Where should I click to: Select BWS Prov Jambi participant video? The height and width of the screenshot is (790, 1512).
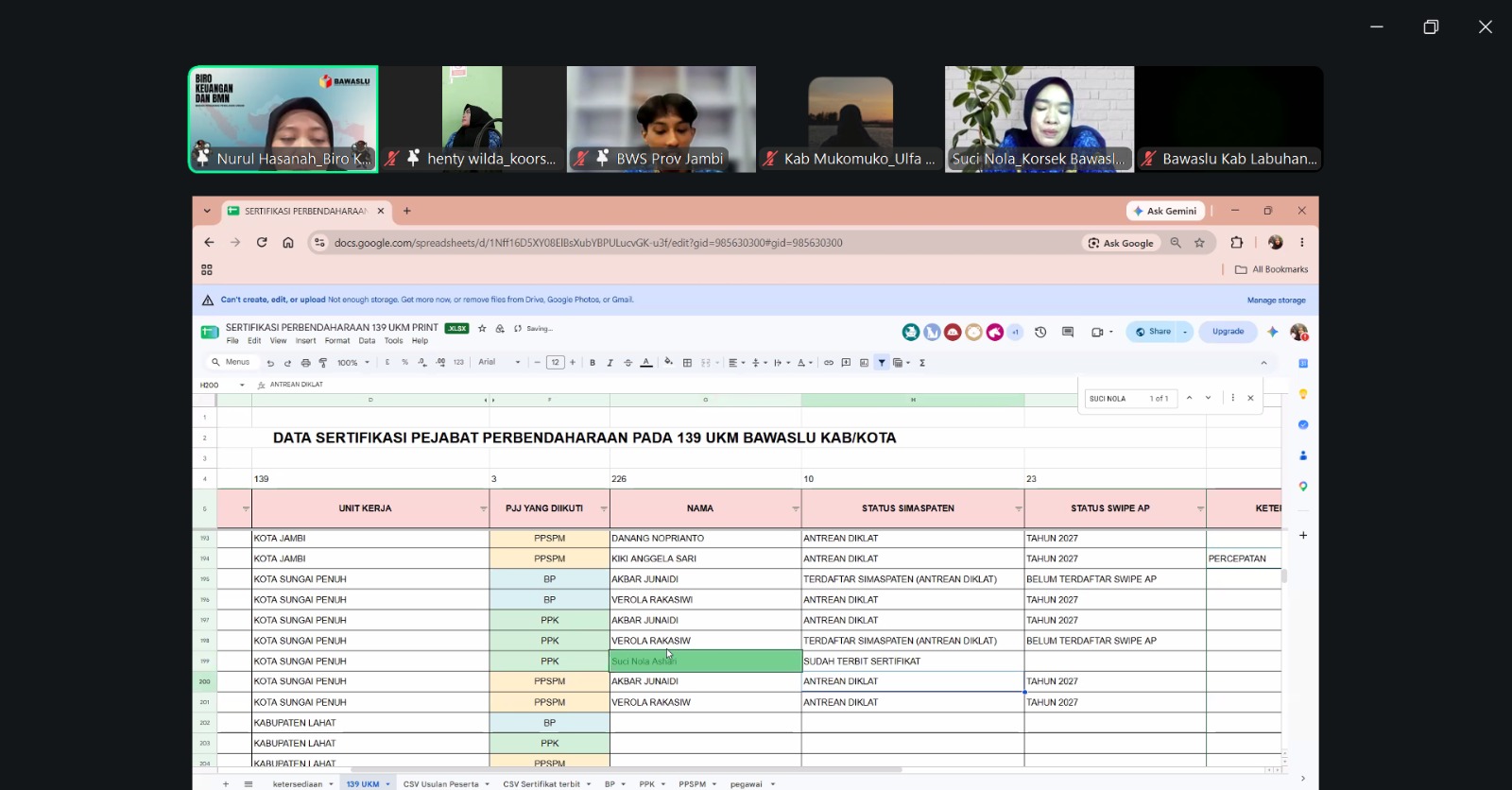(661, 119)
